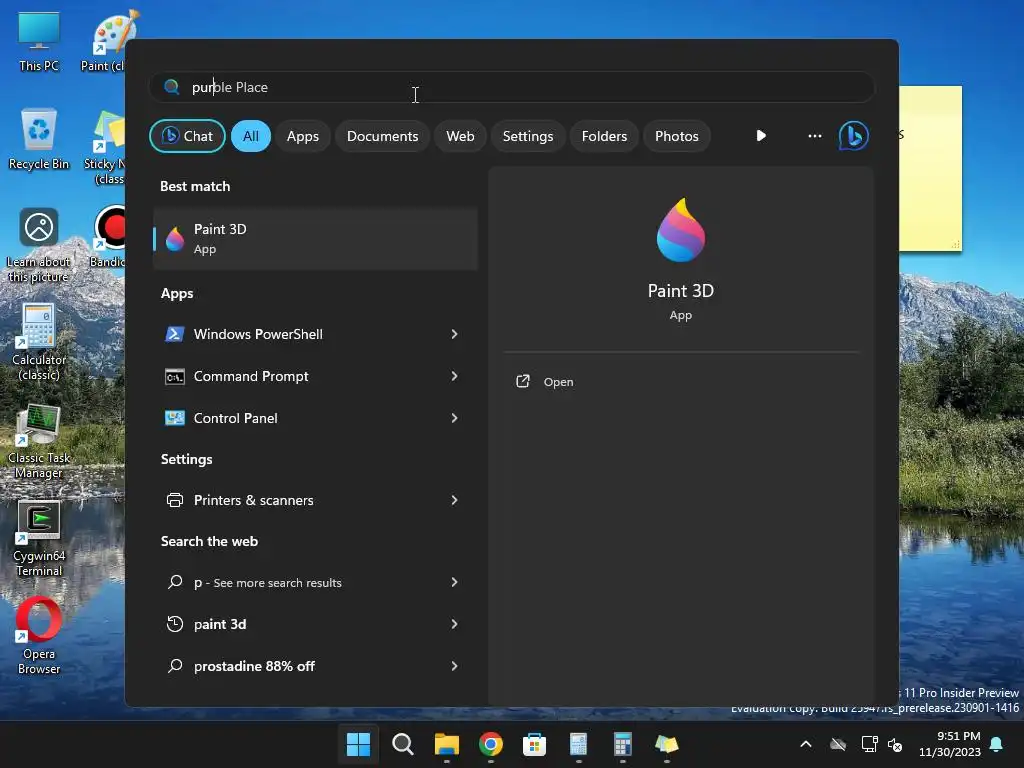Click Open in the Paint 3D preview
Viewport: 1024px width, 768px height.
tap(545, 382)
